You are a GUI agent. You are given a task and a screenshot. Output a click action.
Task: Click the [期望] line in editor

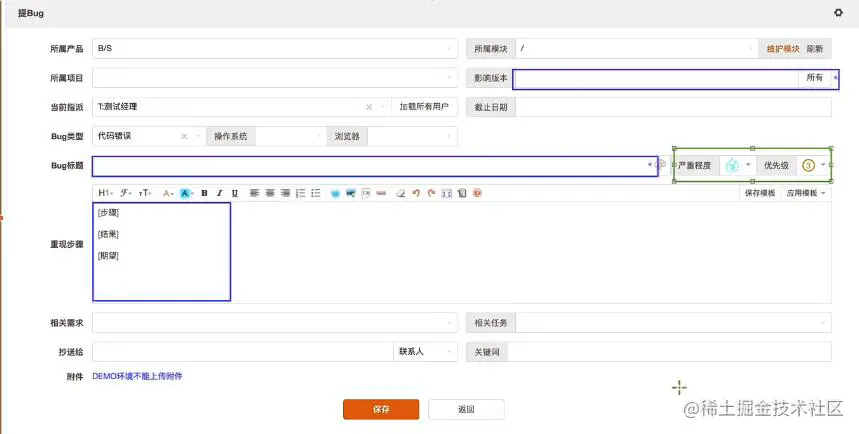[x=108, y=256]
